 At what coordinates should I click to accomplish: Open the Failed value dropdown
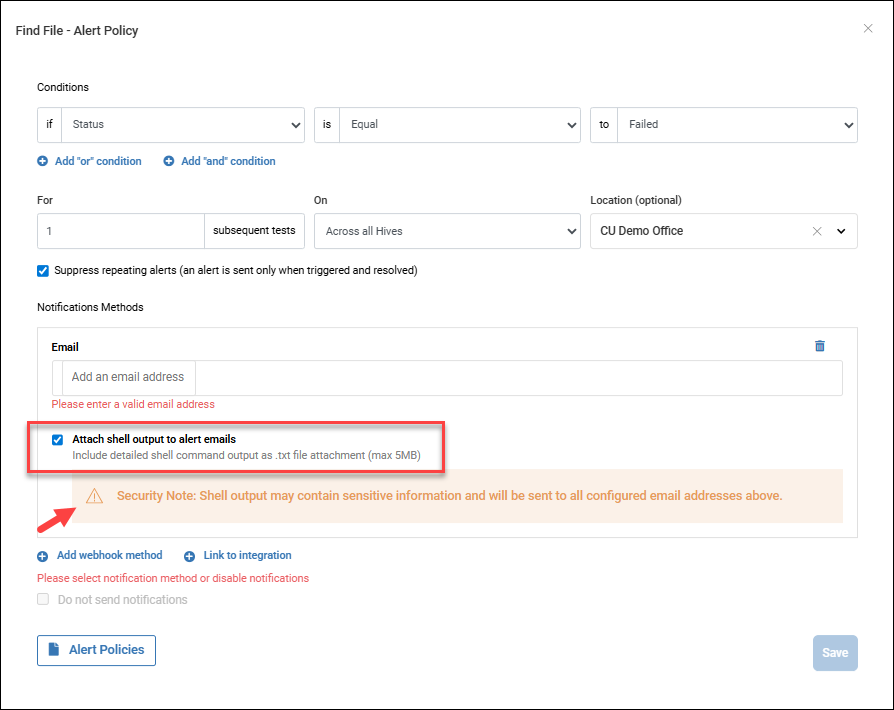[737, 125]
